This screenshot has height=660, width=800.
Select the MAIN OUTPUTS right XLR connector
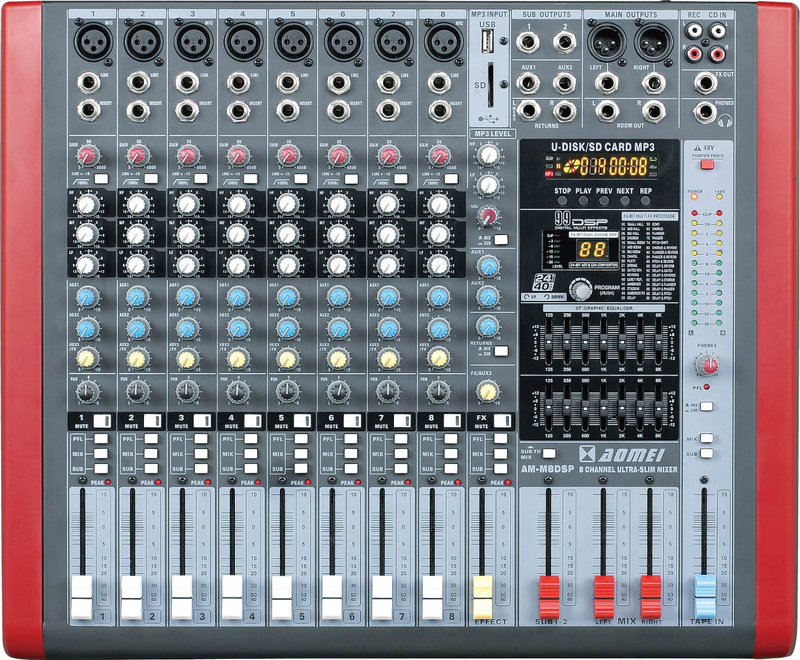[x=654, y=41]
